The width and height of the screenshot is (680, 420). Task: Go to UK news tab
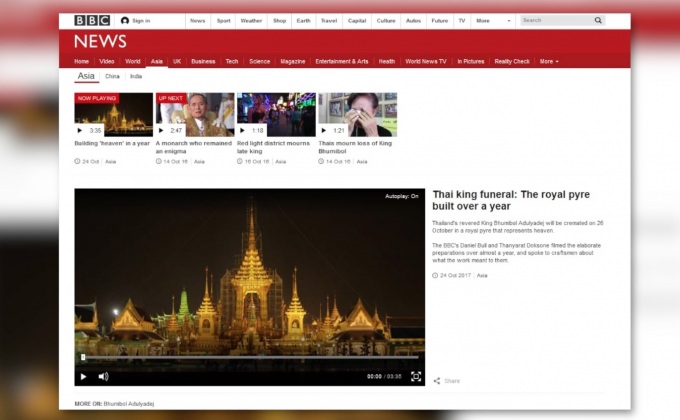[x=177, y=62]
